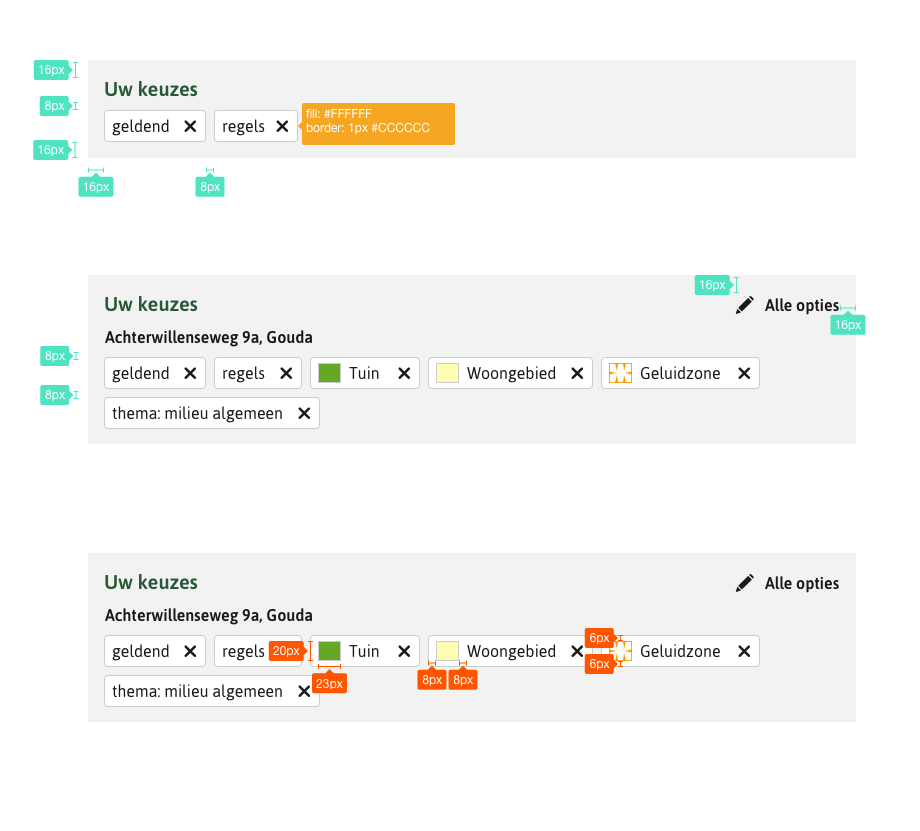Open the "Alle opties" link in the middle panel
The height and width of the screenshot is (831, 920).
(804, 305)
